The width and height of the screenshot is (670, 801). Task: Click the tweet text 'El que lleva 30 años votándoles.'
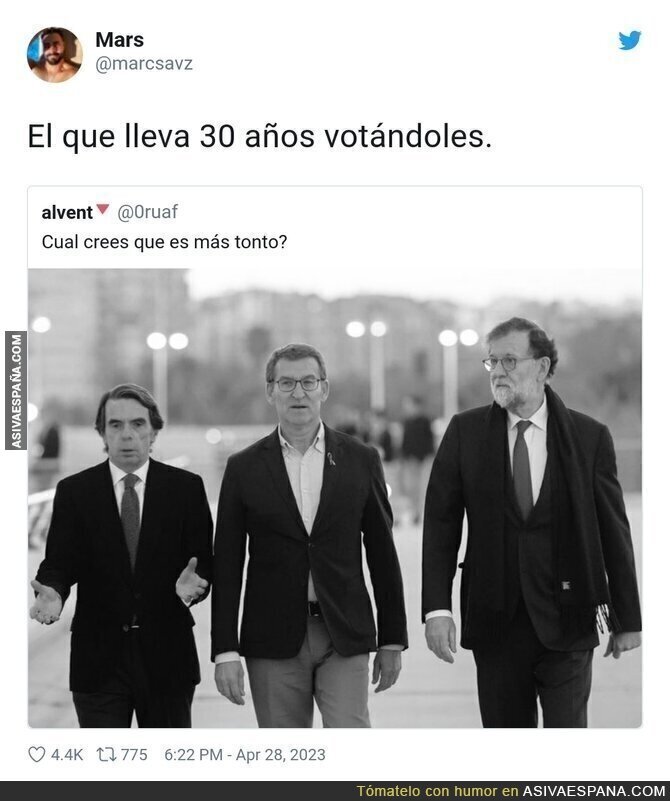tap(260, 137)
